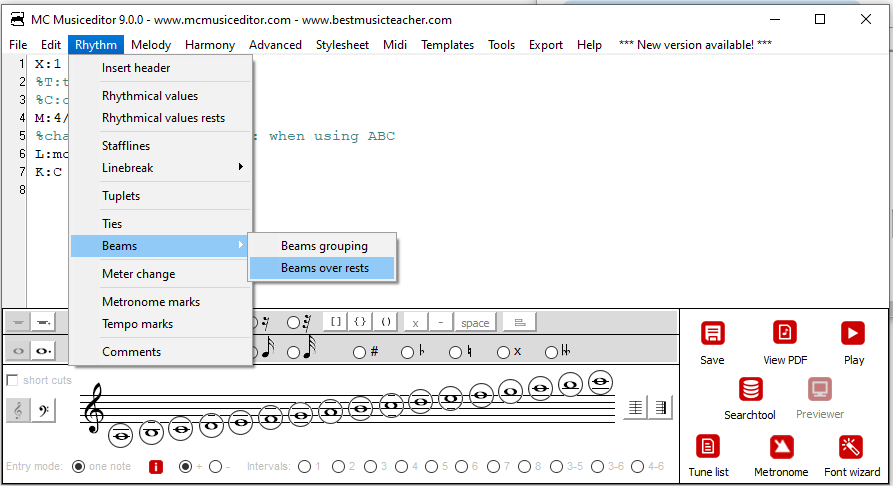
Task: Choose Beams grouping in submenu
Action: tap(322, 246)
